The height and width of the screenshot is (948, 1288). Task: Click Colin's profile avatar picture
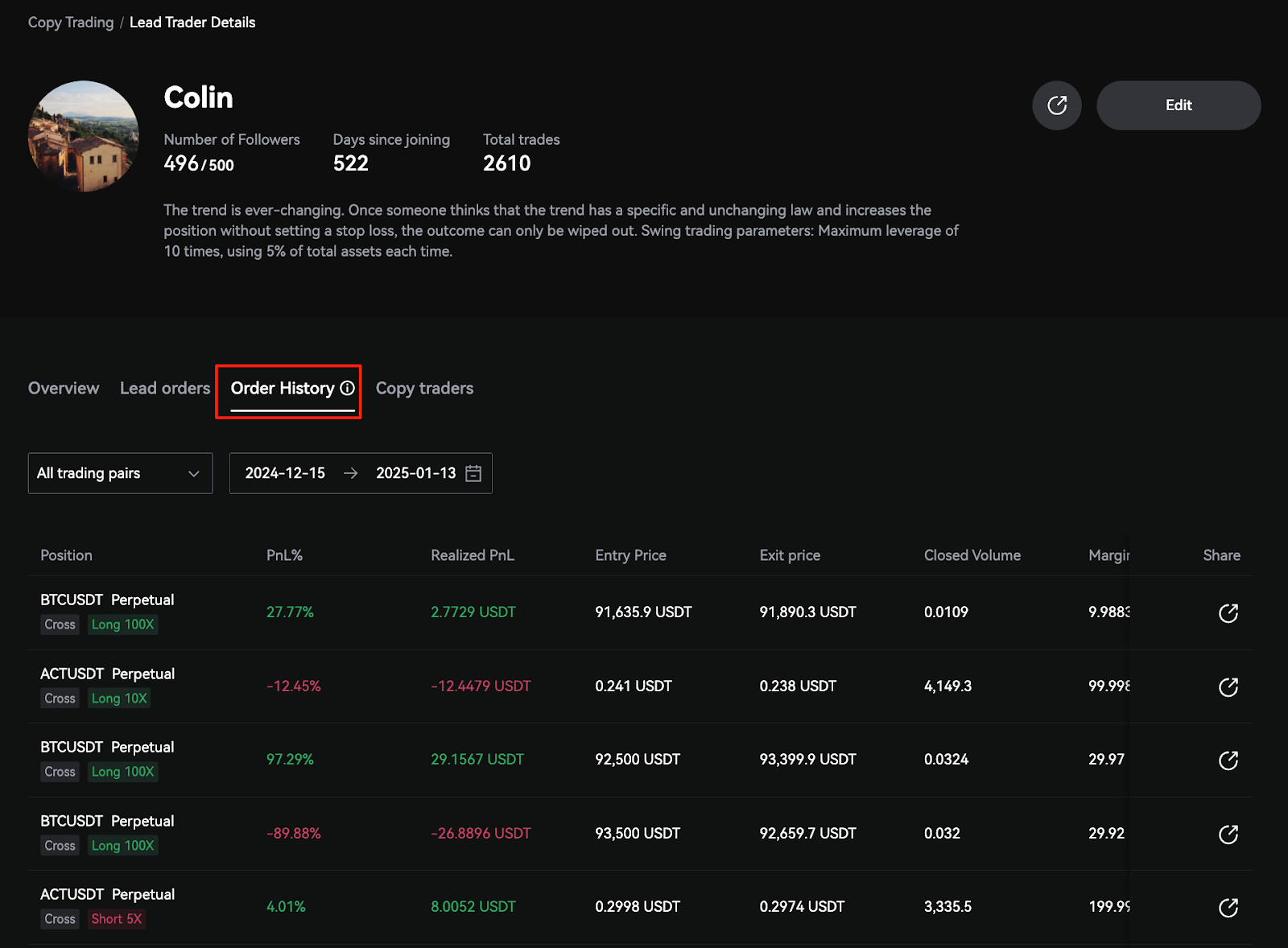[84, 136]
